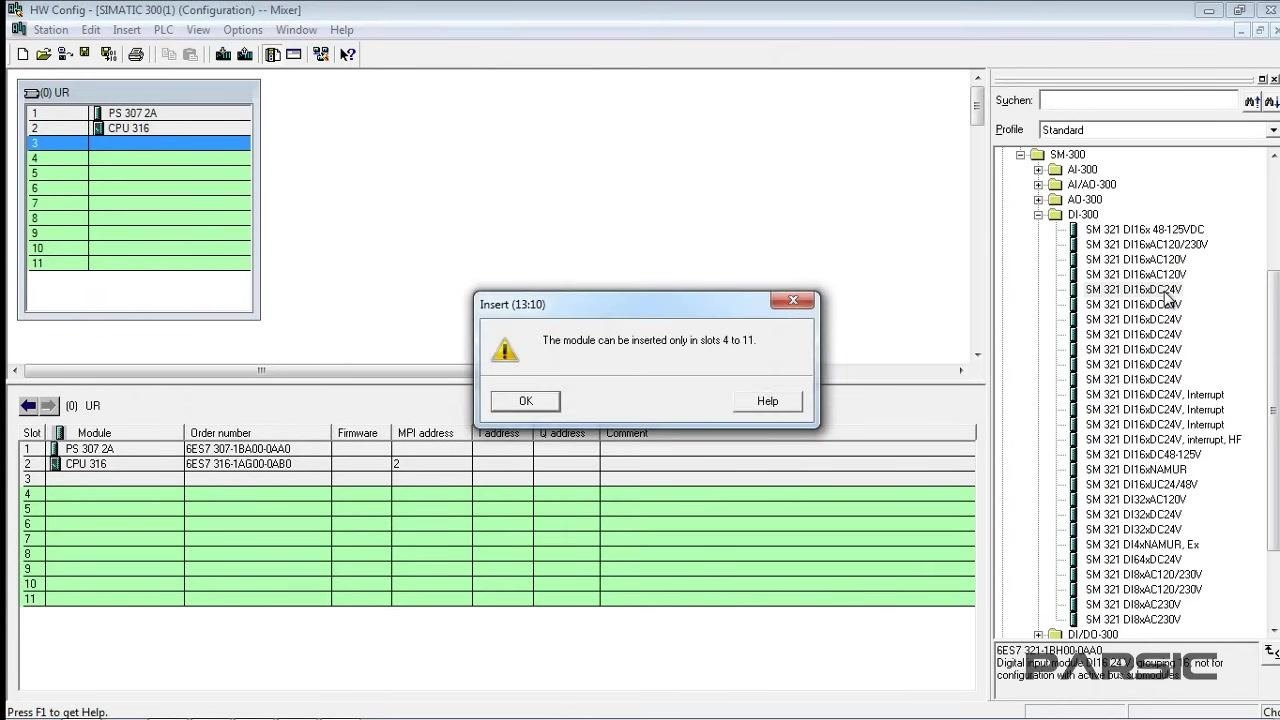
Task: Open the Window menu
Action: [296, 30]
